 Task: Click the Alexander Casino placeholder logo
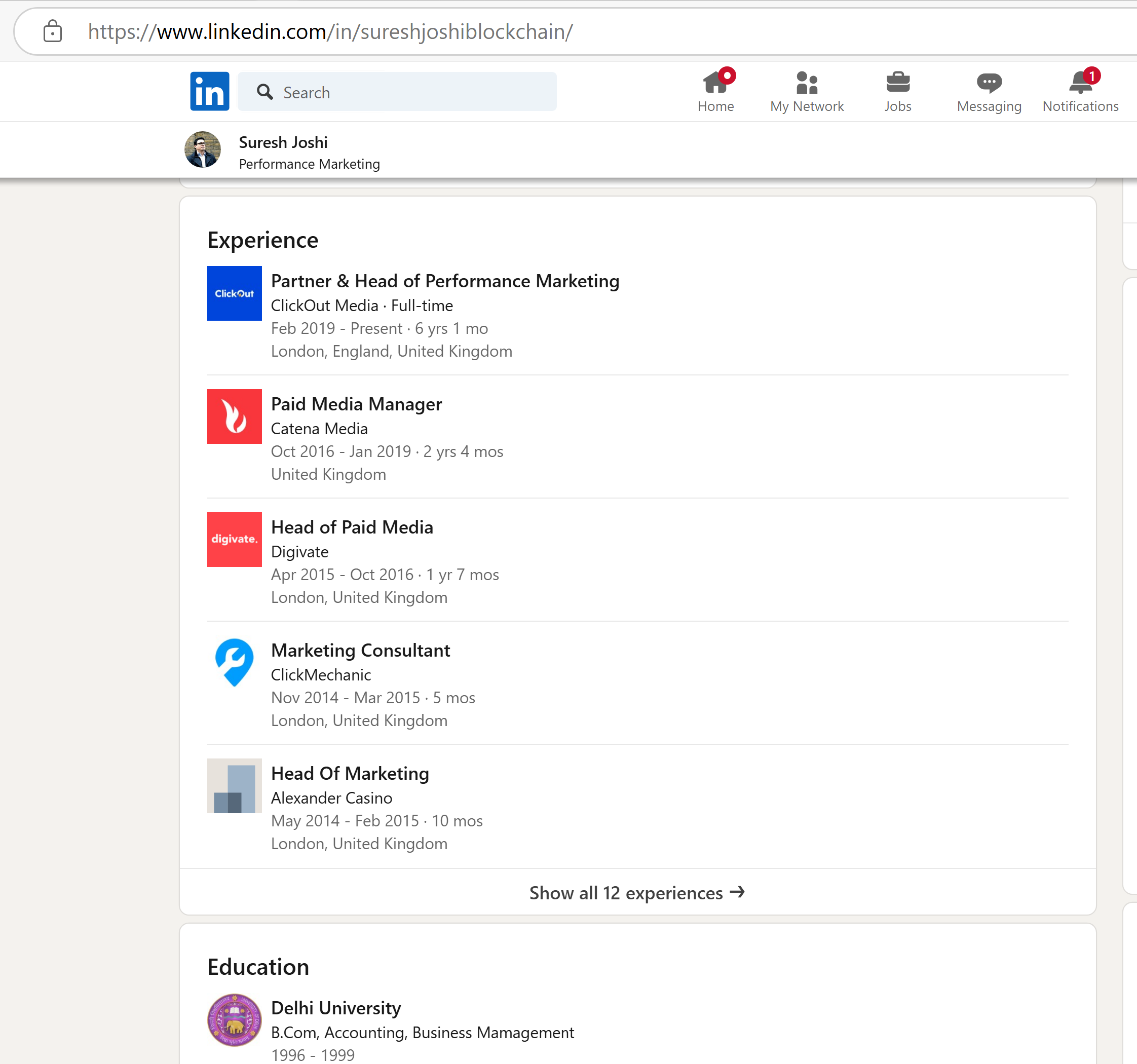pyautogui.click(x=235, y=786)
